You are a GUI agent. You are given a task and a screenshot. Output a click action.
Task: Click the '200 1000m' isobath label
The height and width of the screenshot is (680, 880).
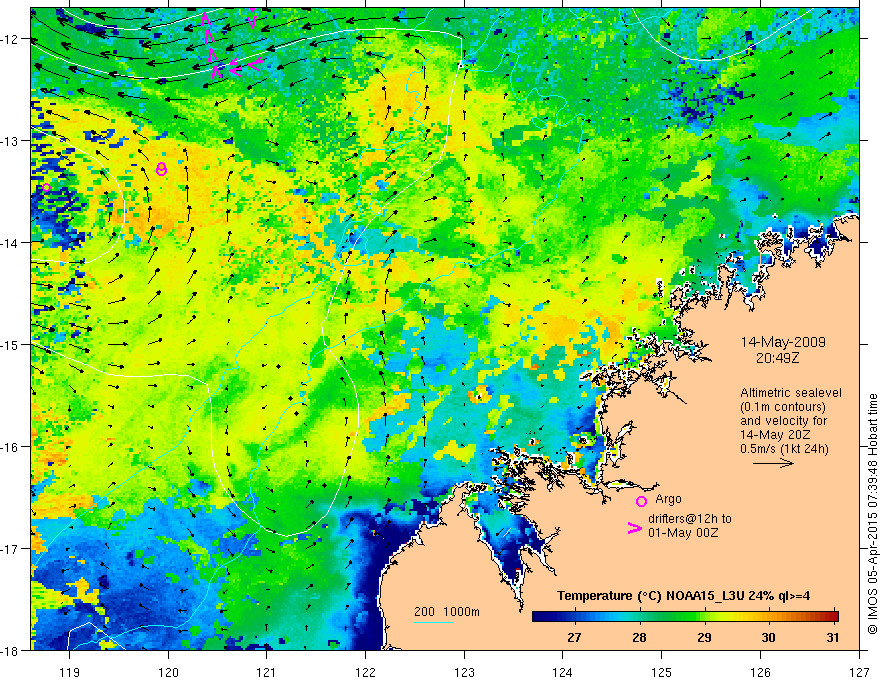coord(447,612)
